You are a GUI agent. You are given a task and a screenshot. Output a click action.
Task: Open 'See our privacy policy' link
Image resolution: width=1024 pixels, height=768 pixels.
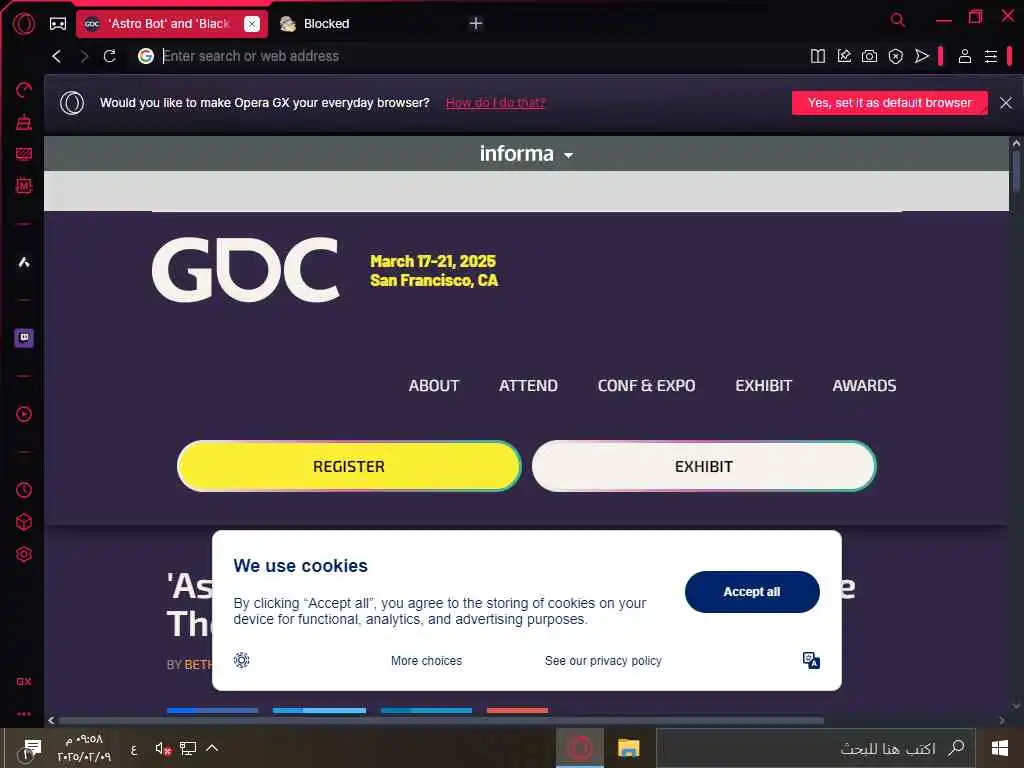tap(603, 660)
